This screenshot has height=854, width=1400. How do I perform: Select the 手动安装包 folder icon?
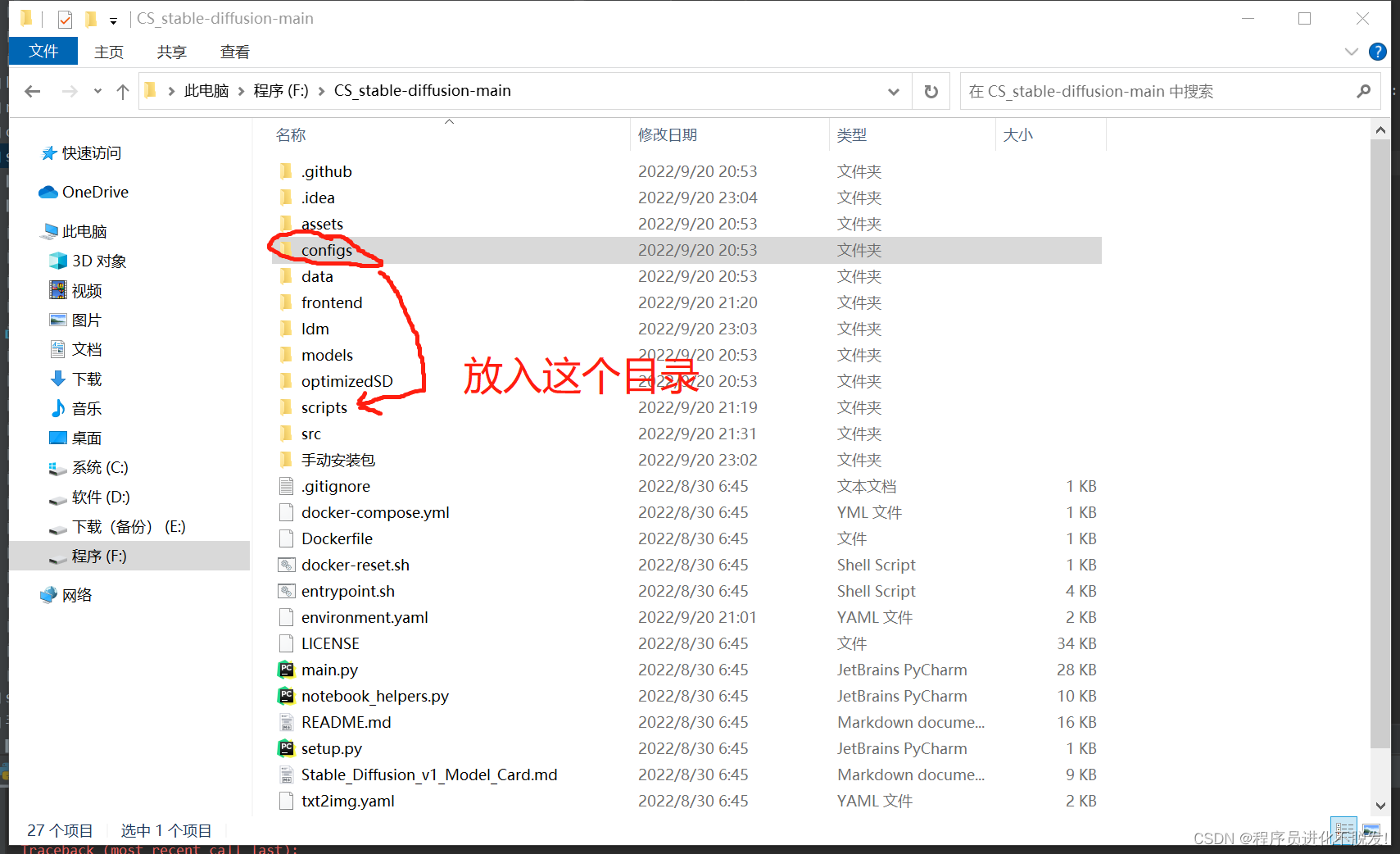pos(286,460)
